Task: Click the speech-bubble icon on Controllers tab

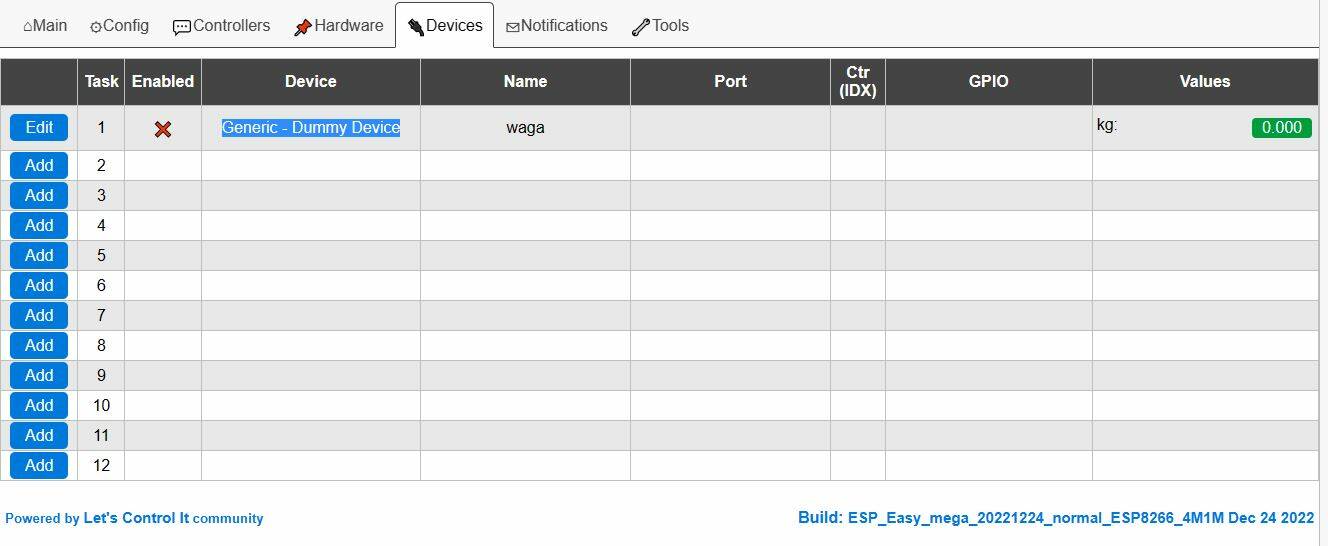Action: (x=182, y=28)
